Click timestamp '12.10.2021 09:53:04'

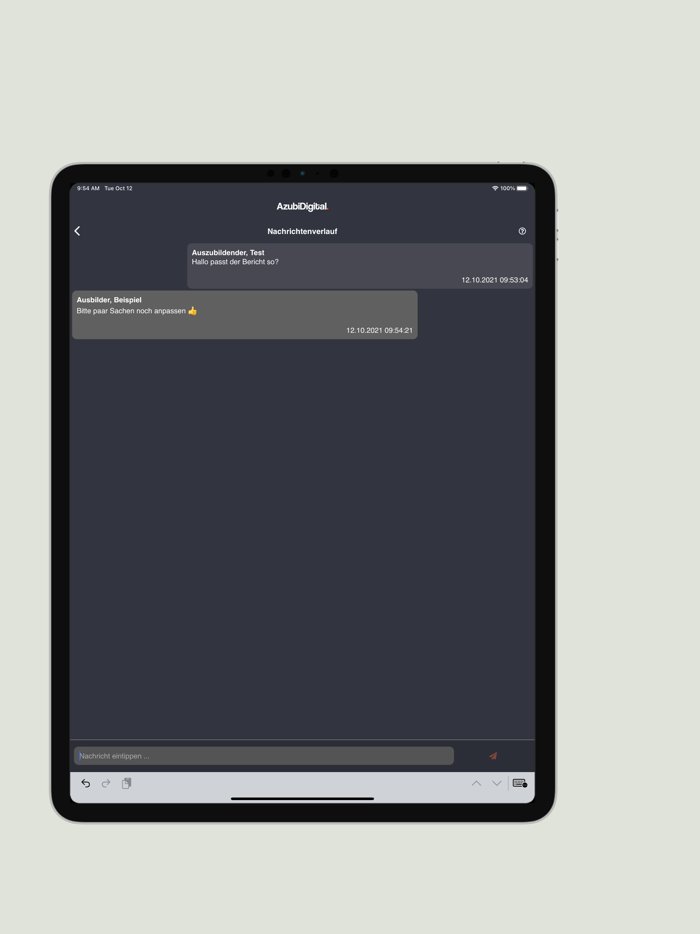point(494,280)
